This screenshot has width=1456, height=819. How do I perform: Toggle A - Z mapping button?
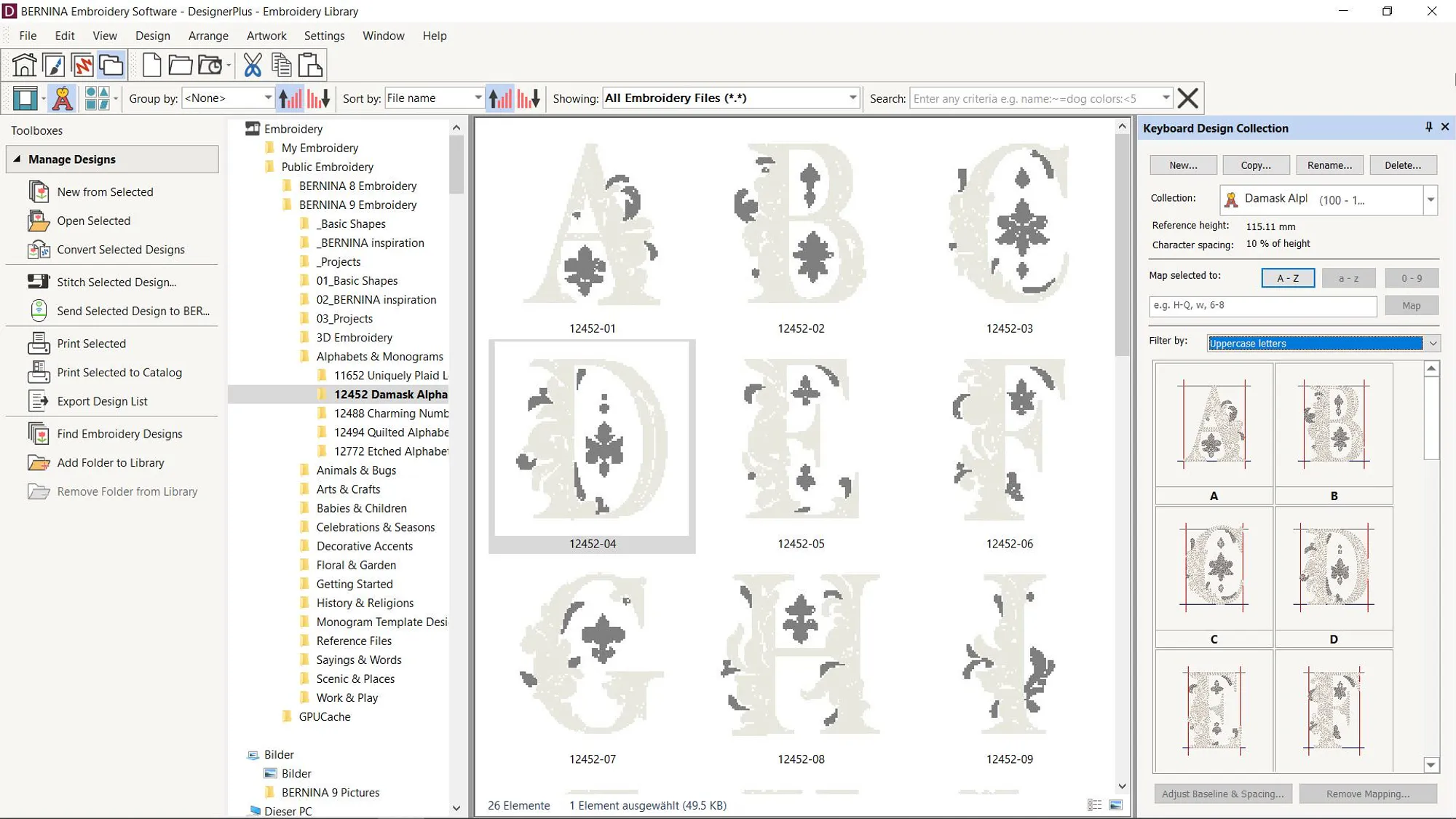1287,278
